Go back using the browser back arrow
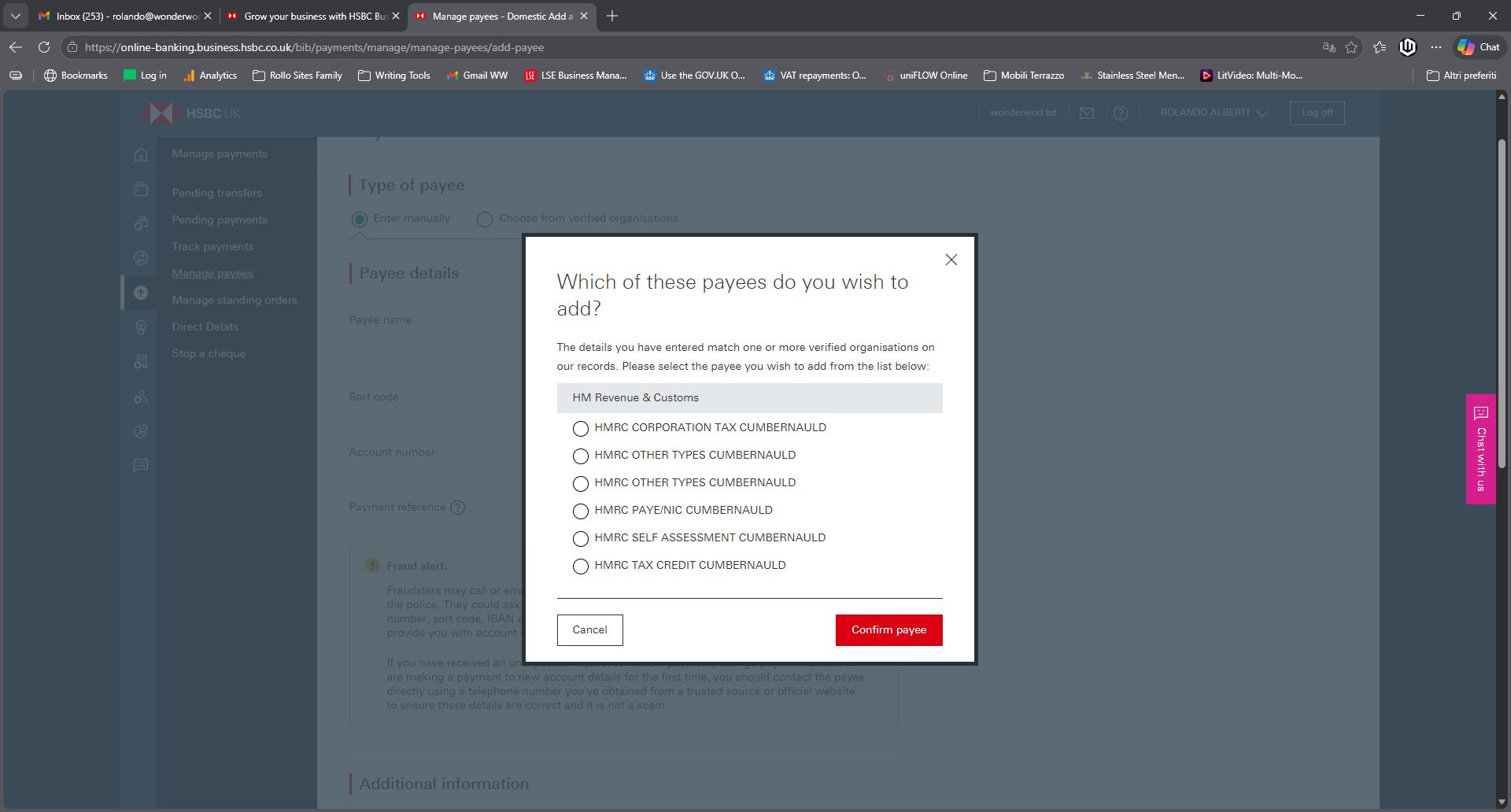Screen dimensions: 1511x812 pos(16,47)
